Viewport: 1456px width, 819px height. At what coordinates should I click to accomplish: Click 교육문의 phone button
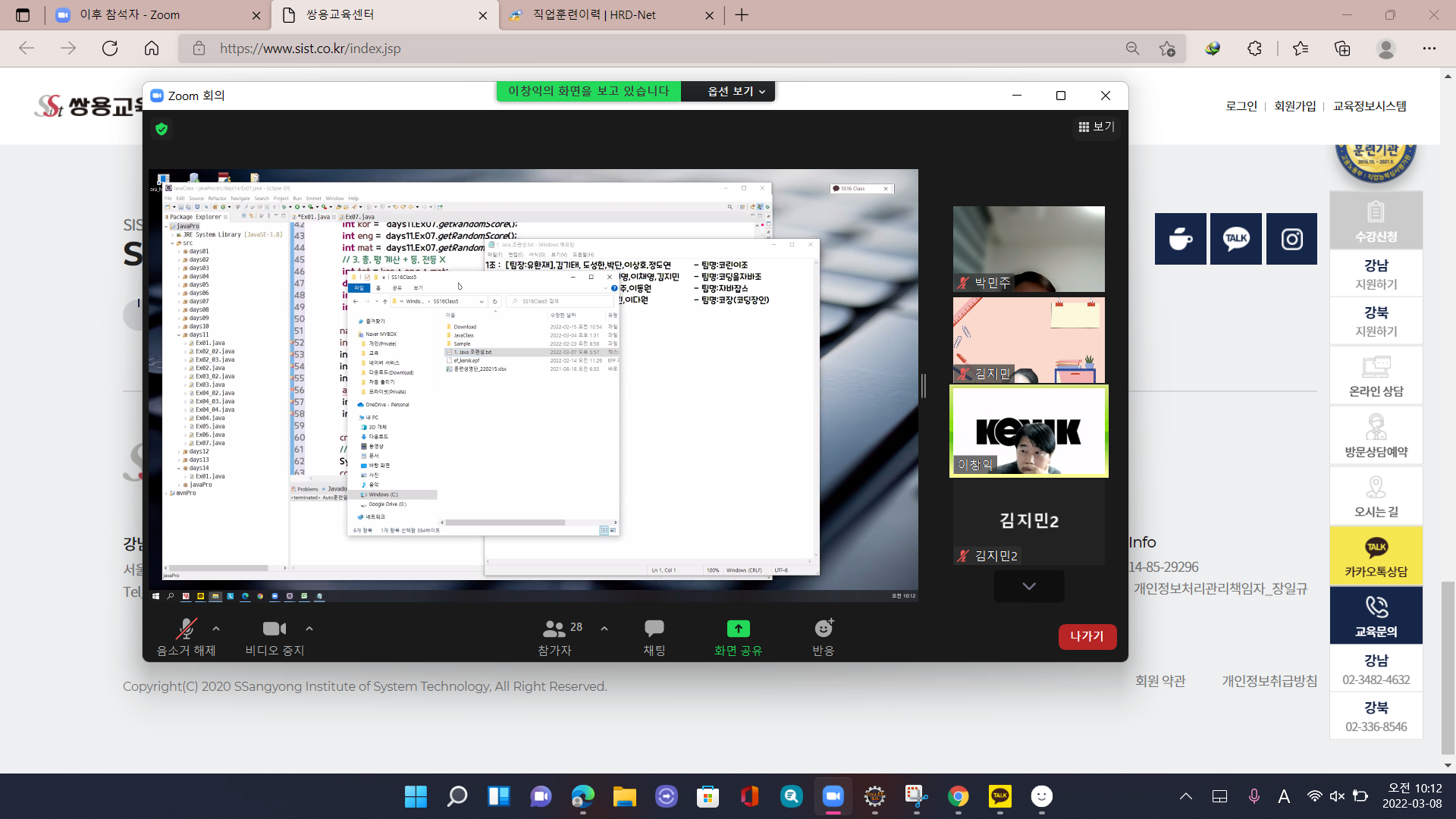click(1376, 616)
